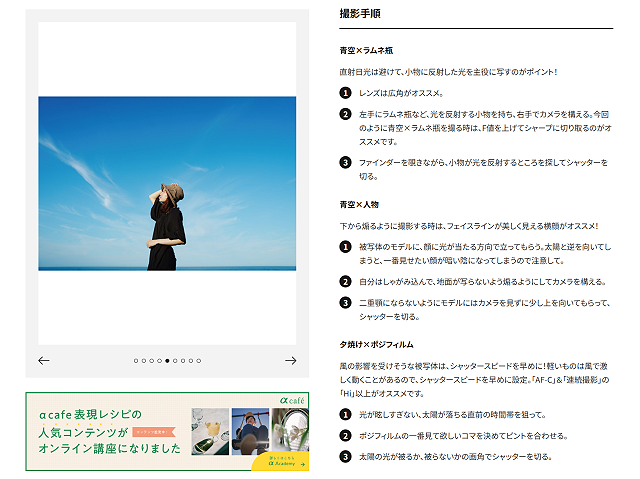Screen dimensions: 640x479
Task: Open the yellow α Academy arrow button
Action: pos(288,461)
